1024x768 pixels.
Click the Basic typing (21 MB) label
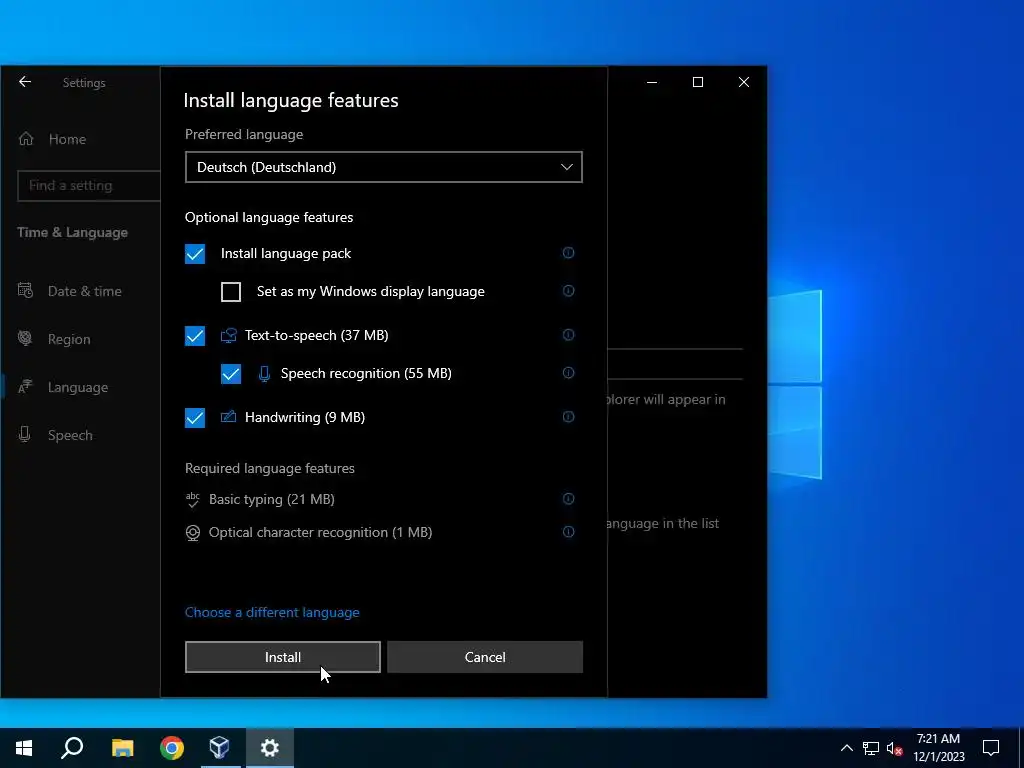(x=272, y=499)
